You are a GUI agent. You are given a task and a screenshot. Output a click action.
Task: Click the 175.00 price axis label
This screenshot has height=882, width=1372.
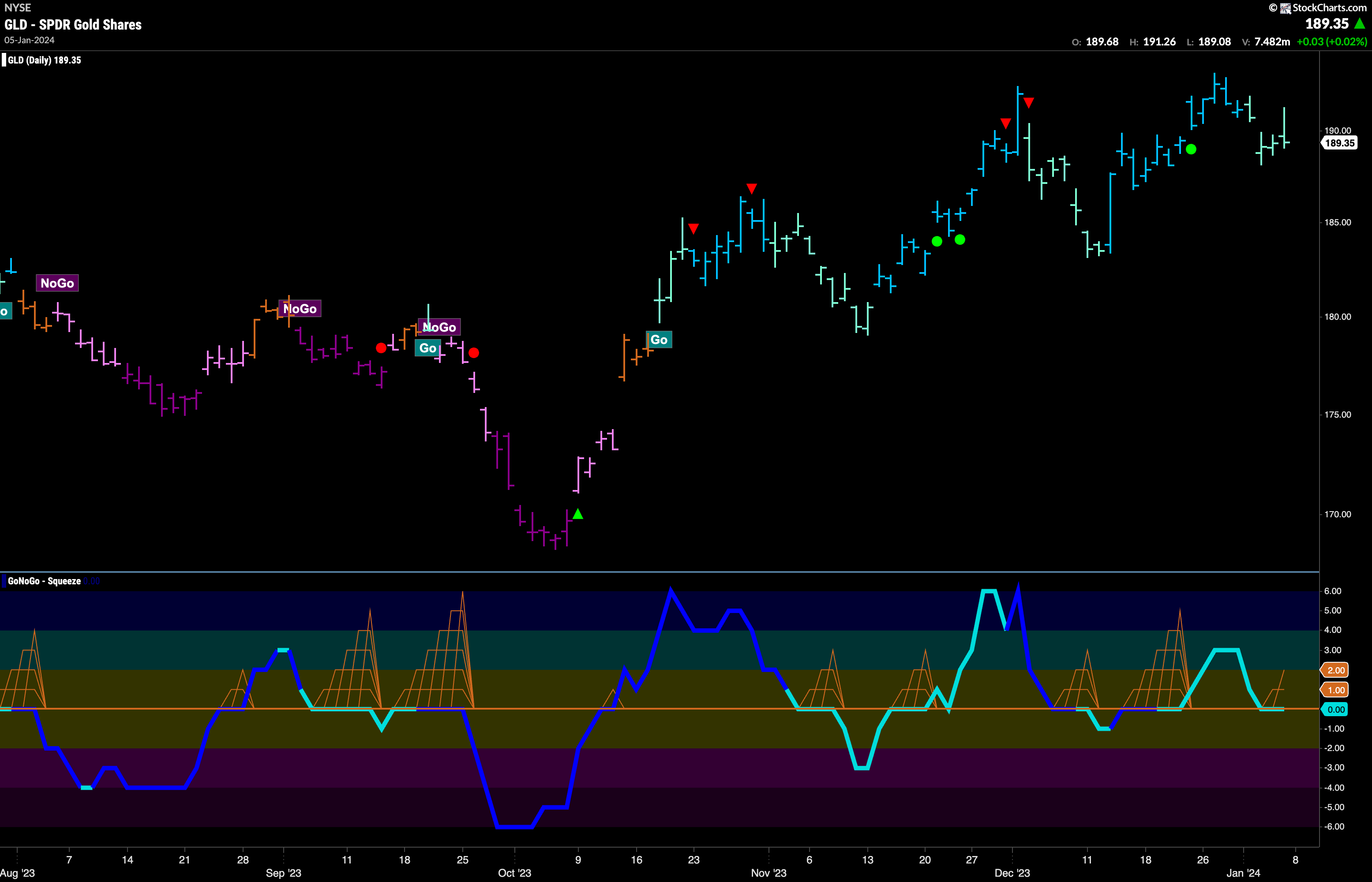[x=1338, y=415]
